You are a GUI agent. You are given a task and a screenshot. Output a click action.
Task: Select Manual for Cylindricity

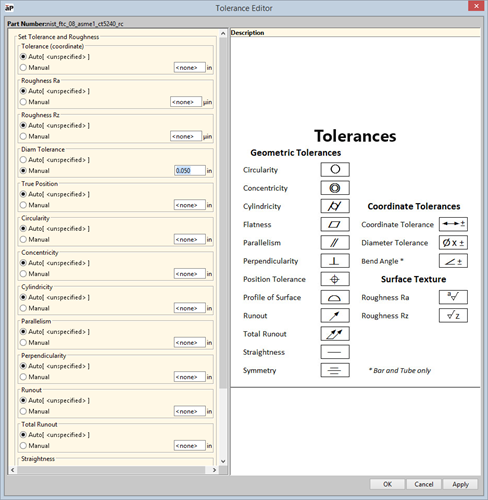(x=23, y=308)
